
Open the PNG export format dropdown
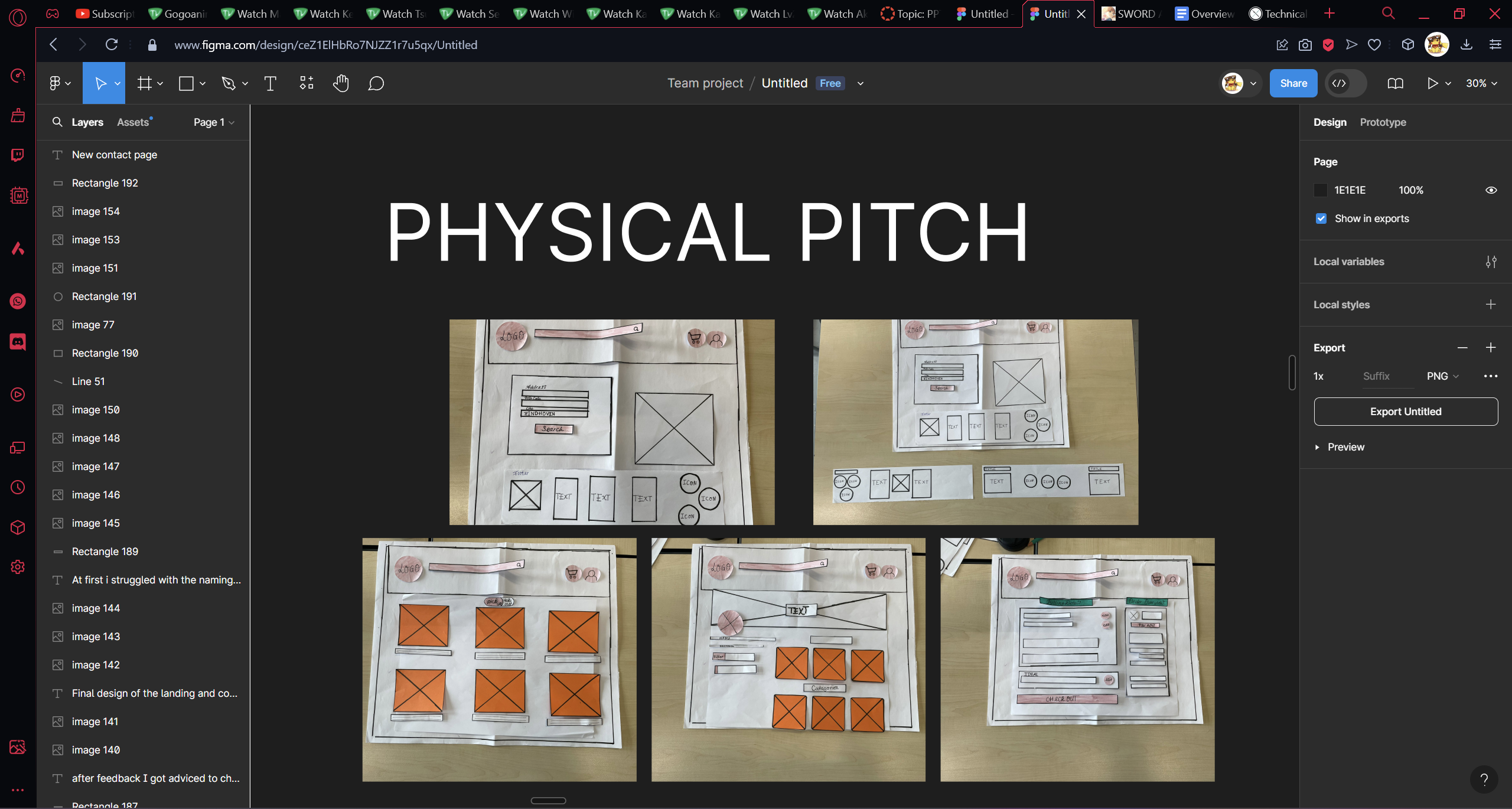click(1442, 376)
